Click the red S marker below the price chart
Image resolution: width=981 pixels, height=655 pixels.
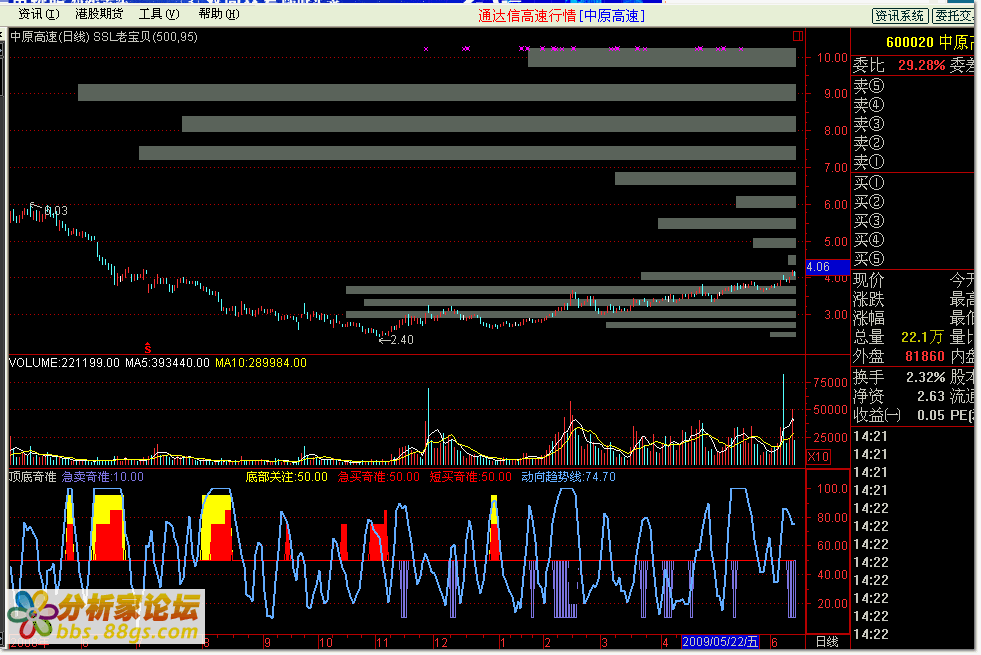point(148,348)
